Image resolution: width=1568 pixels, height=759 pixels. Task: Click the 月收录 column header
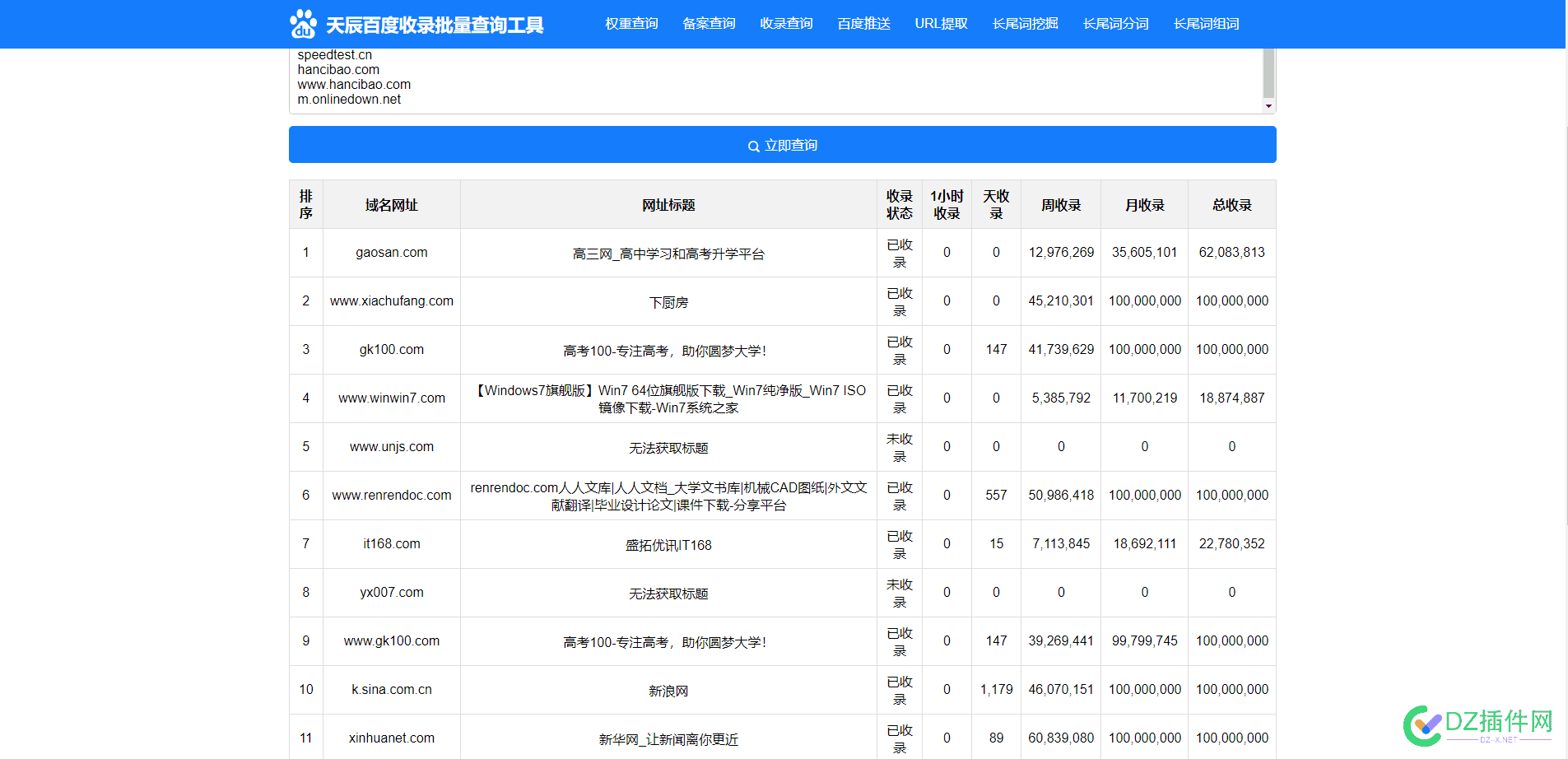click(1145, 205)
